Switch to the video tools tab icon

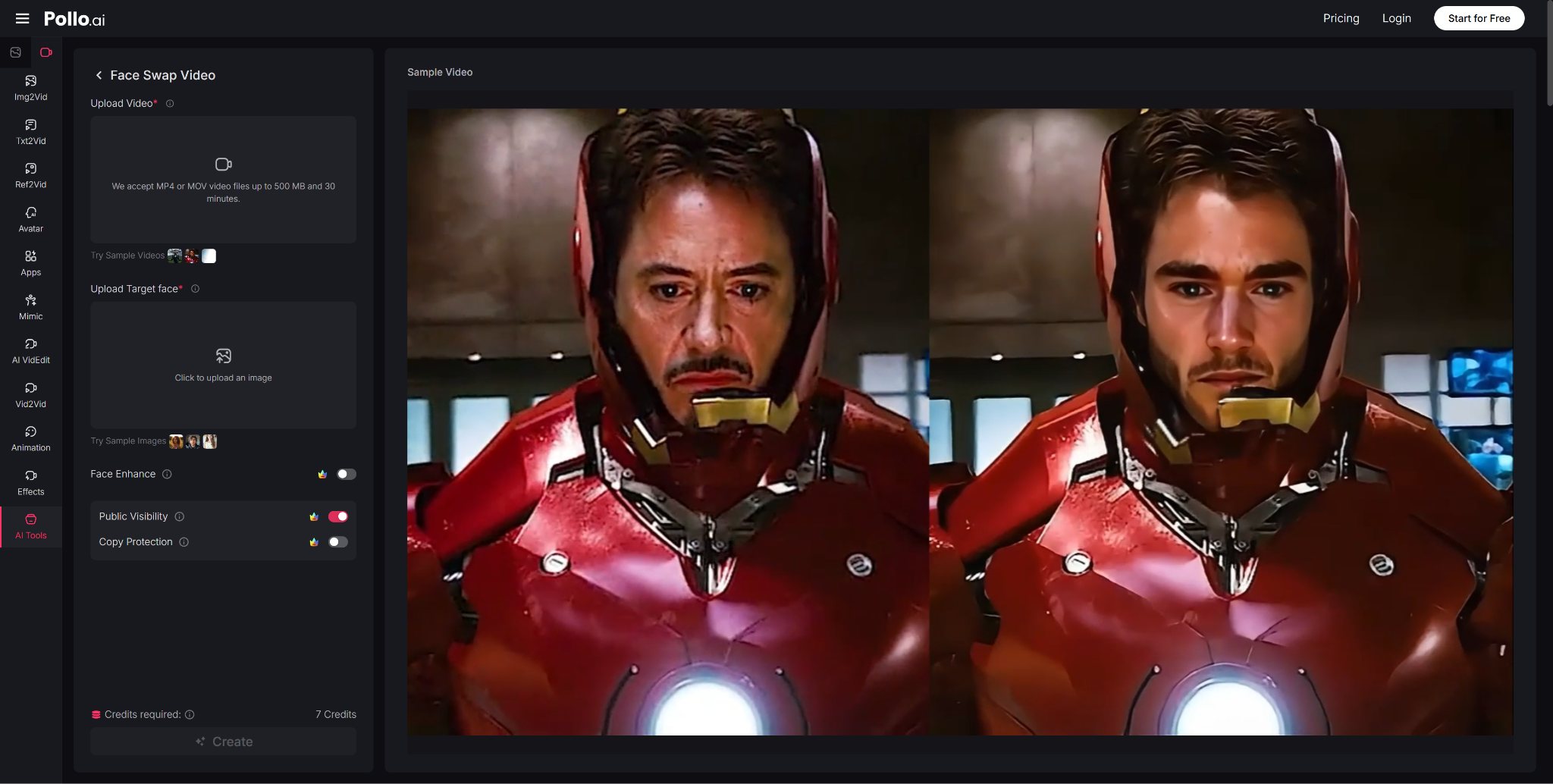[x=46, y=52]
